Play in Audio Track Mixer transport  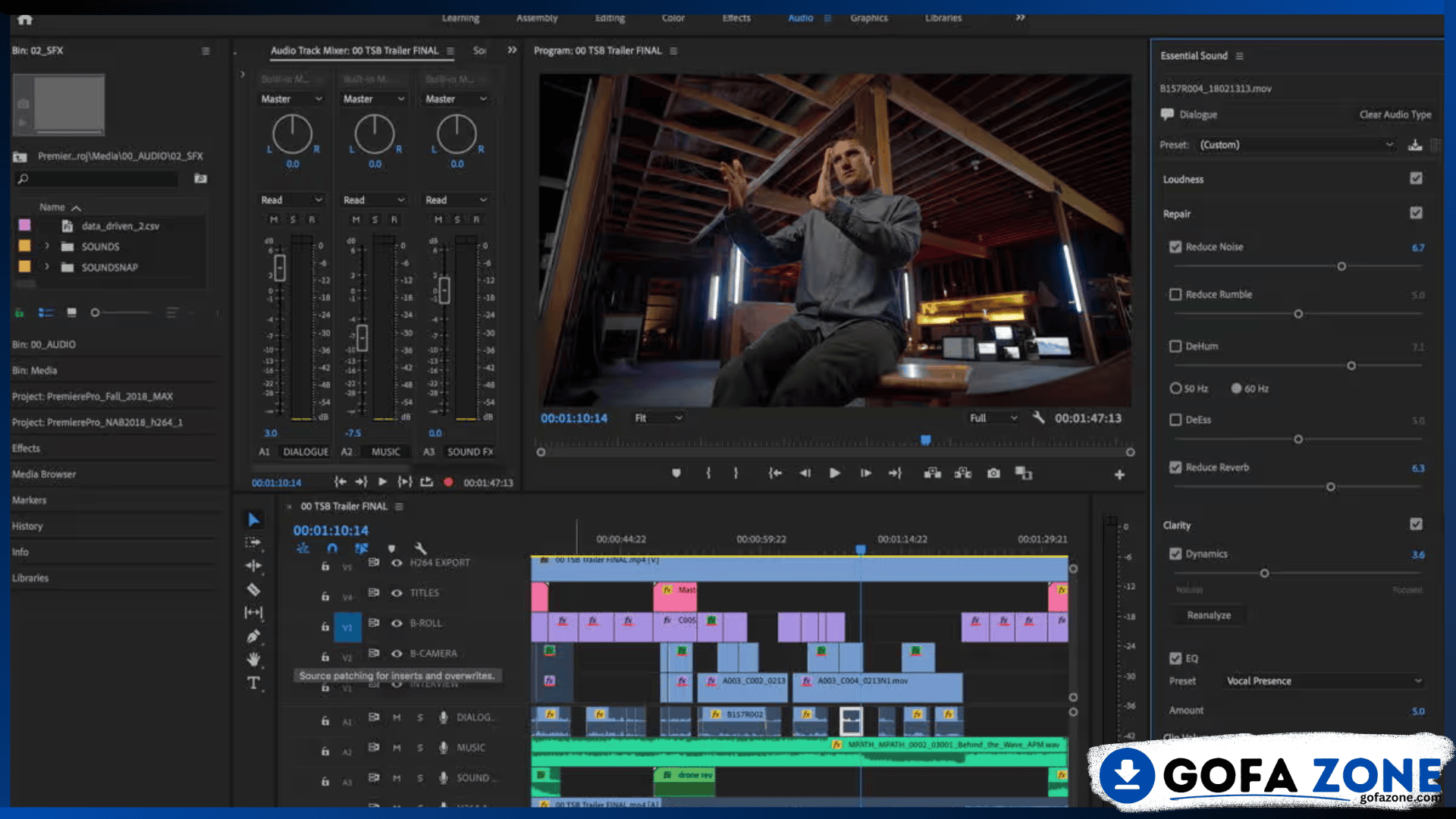[383, 482]
